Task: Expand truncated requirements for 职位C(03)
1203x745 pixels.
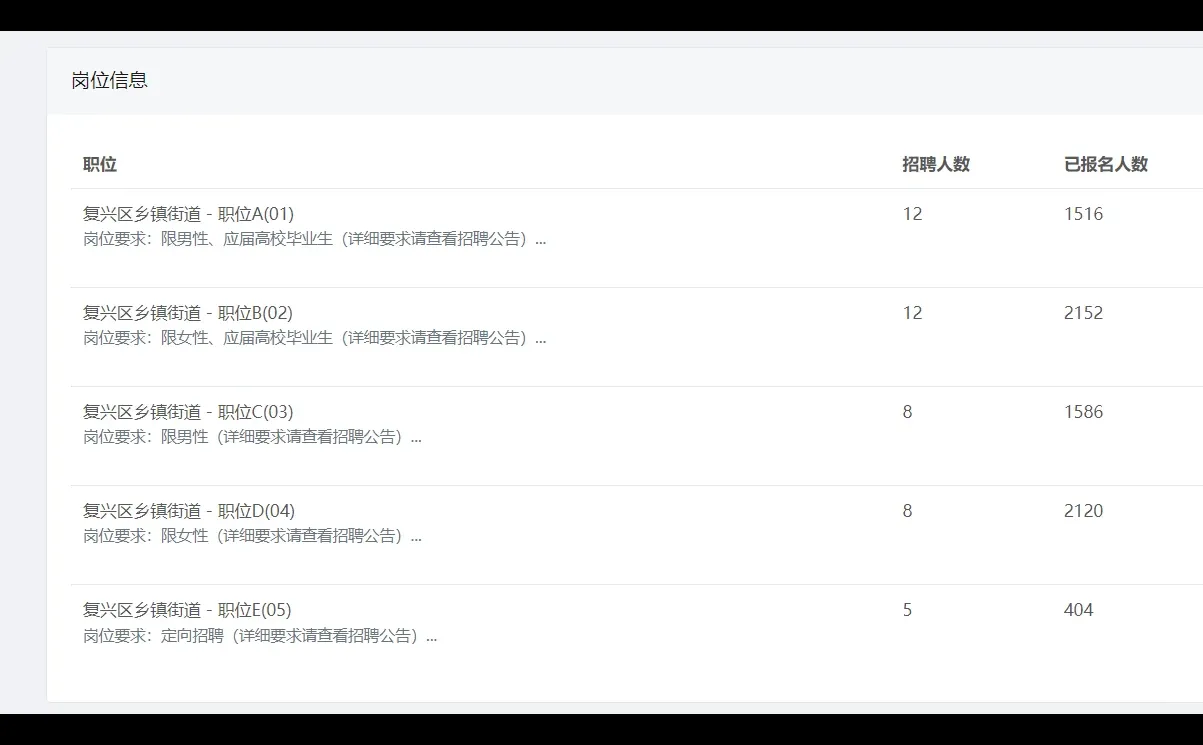Action: pos(416,437)
